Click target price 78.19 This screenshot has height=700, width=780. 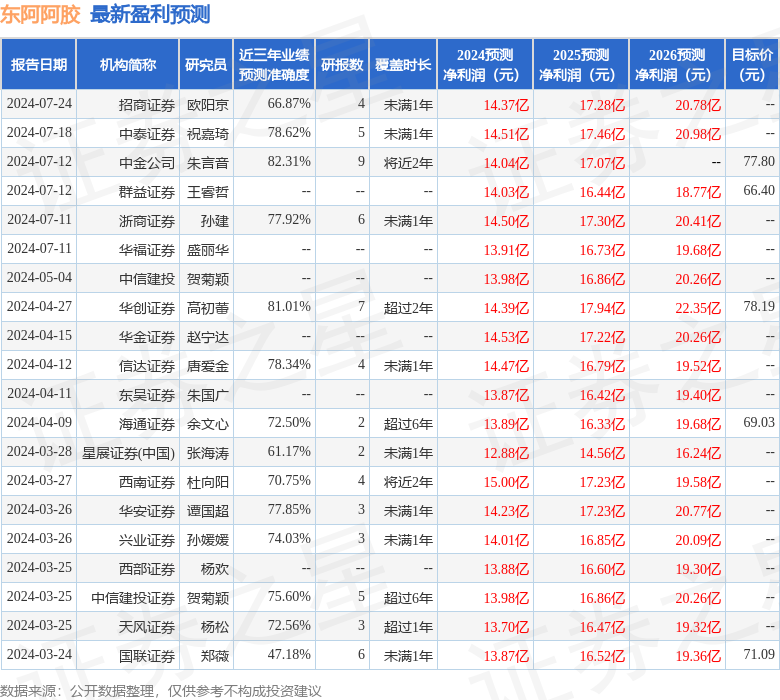tap(759, 306)
